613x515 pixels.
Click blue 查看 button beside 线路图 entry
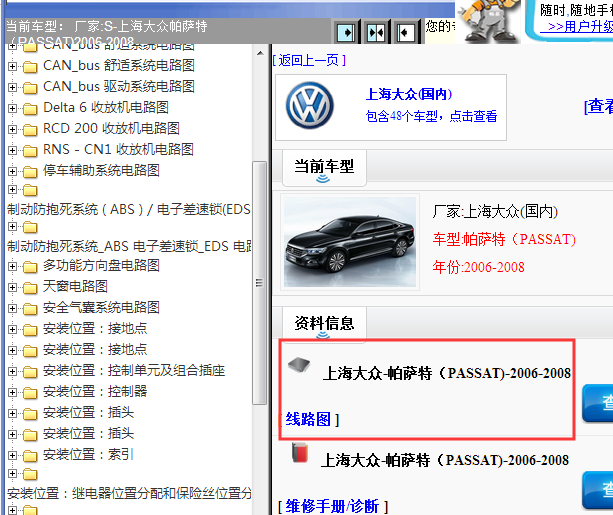[x=597, y=403]
